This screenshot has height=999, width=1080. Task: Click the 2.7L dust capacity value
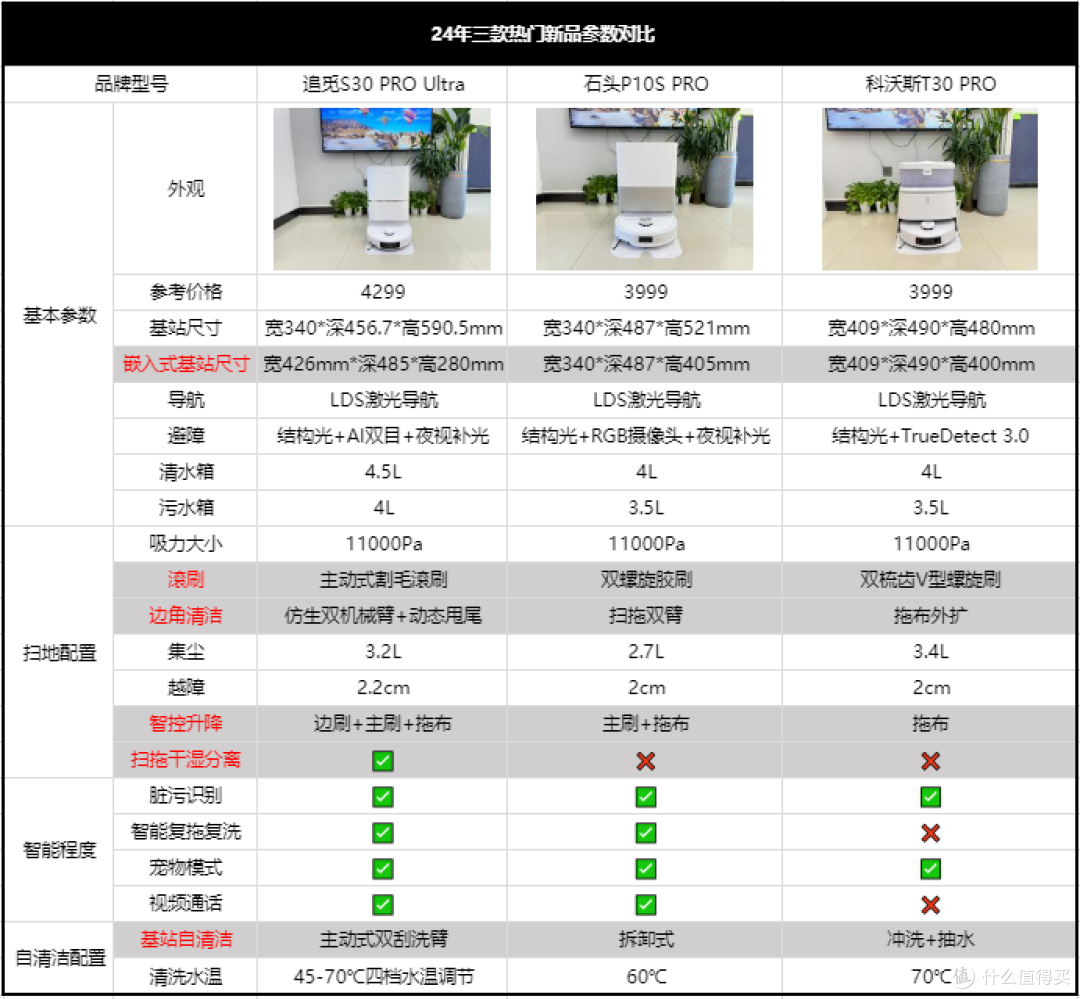pos(645,652)
